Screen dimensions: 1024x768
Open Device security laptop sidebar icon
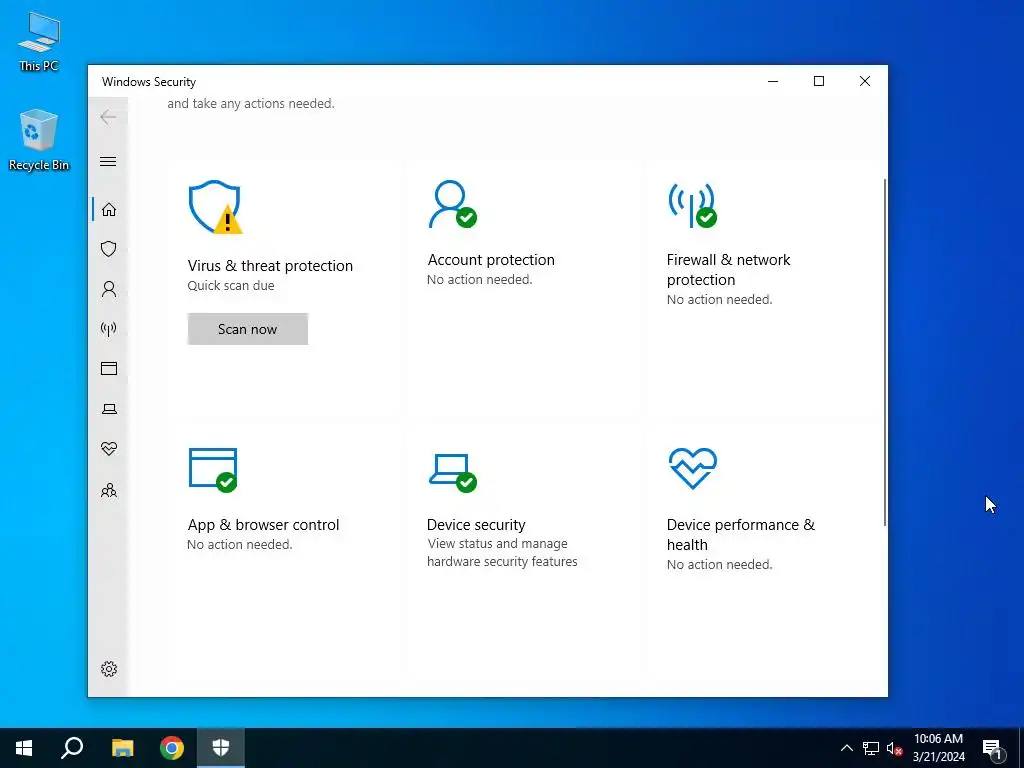point(108,409)
